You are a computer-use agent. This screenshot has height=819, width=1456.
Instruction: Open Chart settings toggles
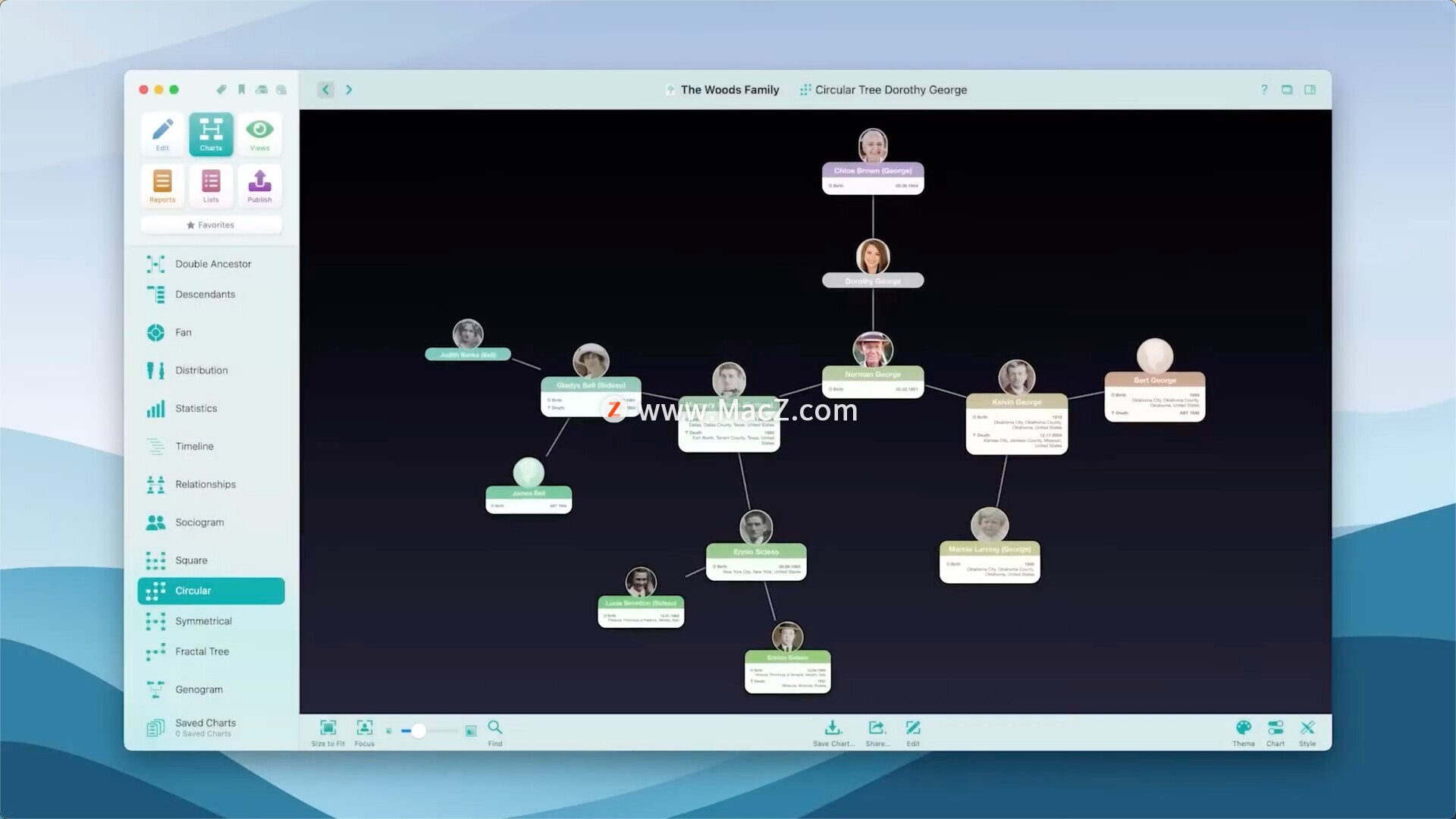click(x=1276, y=733)
